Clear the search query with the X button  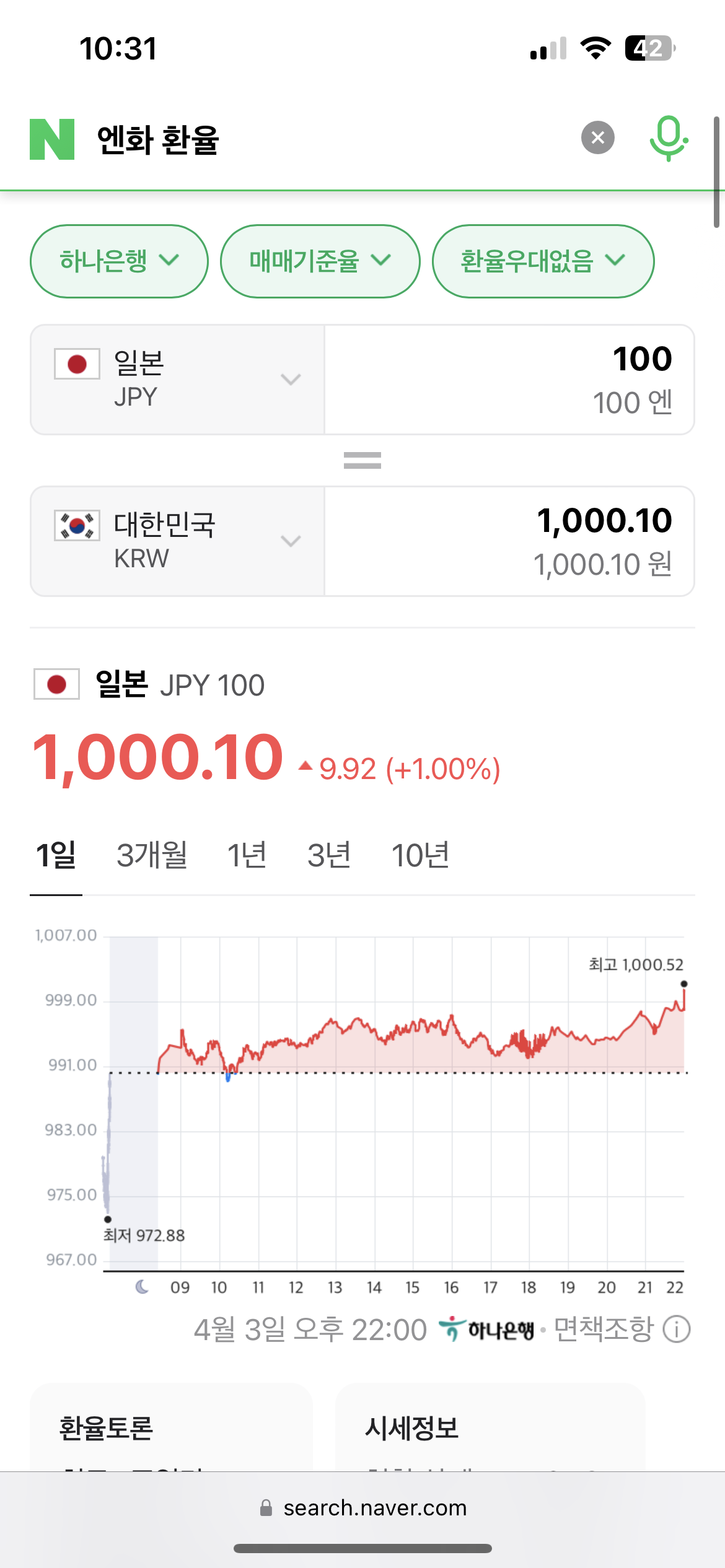[x=597, y=137]
